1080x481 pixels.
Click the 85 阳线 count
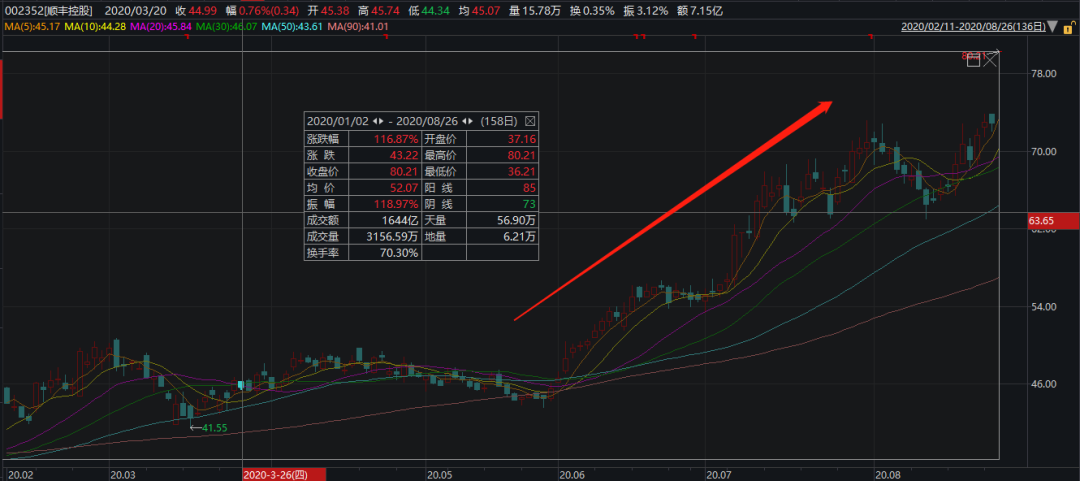click(529, 187)
